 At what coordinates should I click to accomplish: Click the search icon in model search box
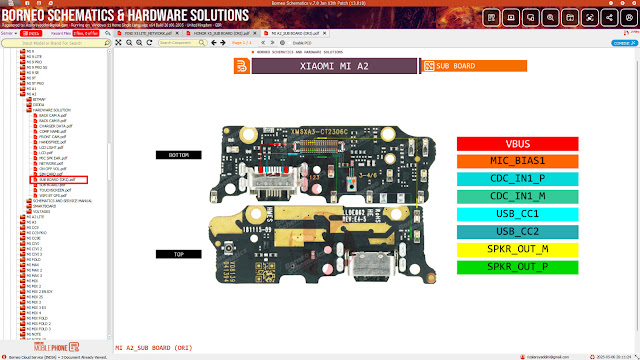107,43
